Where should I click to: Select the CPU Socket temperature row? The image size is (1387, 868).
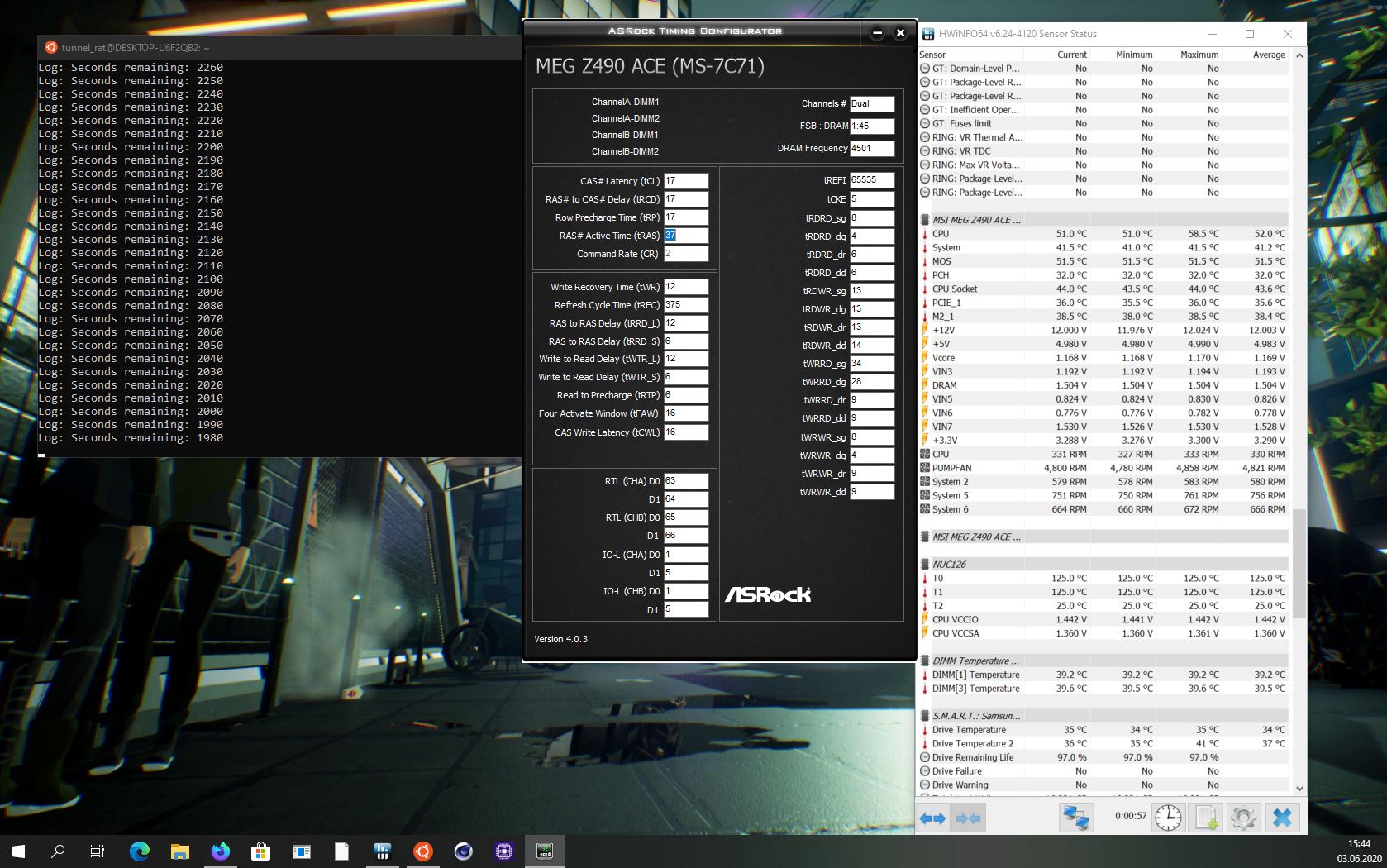1103,289
